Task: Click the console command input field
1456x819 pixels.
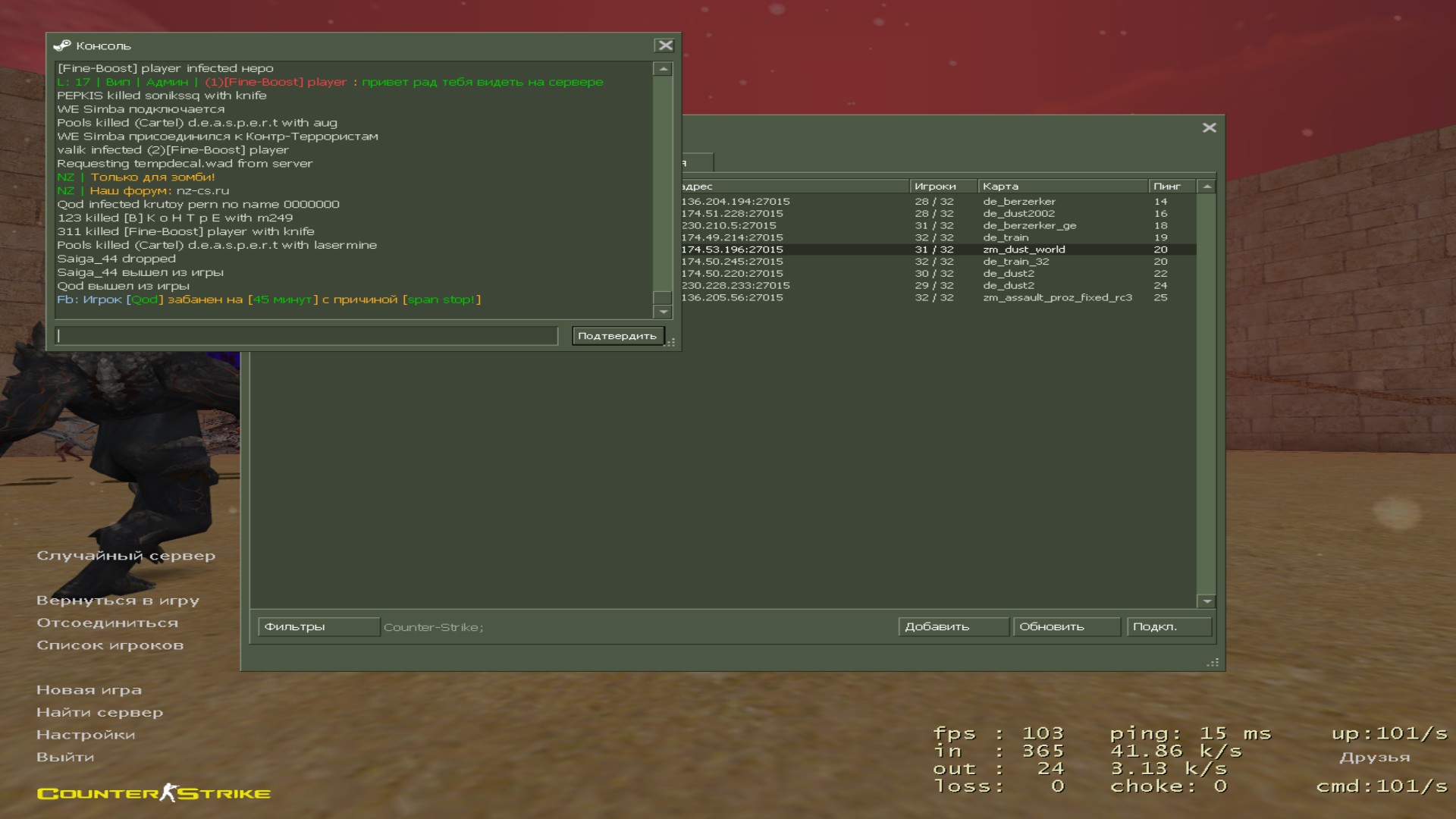Action: tap(306, 336)
